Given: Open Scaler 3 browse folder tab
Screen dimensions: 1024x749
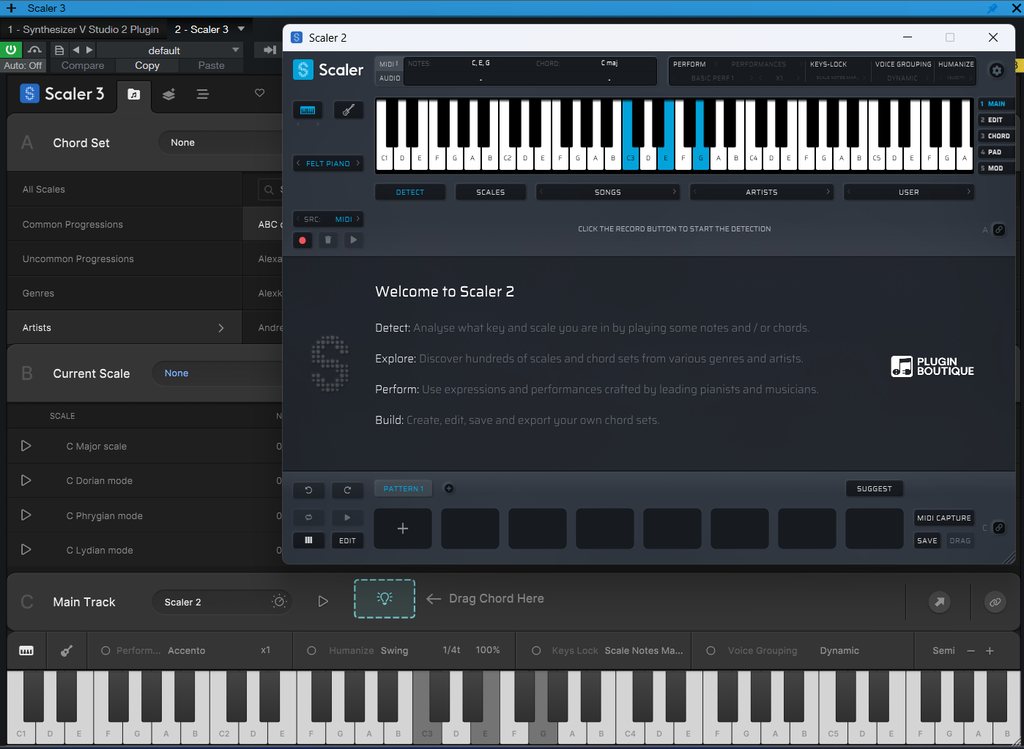Looking at the screenshot, I should 134,95.
